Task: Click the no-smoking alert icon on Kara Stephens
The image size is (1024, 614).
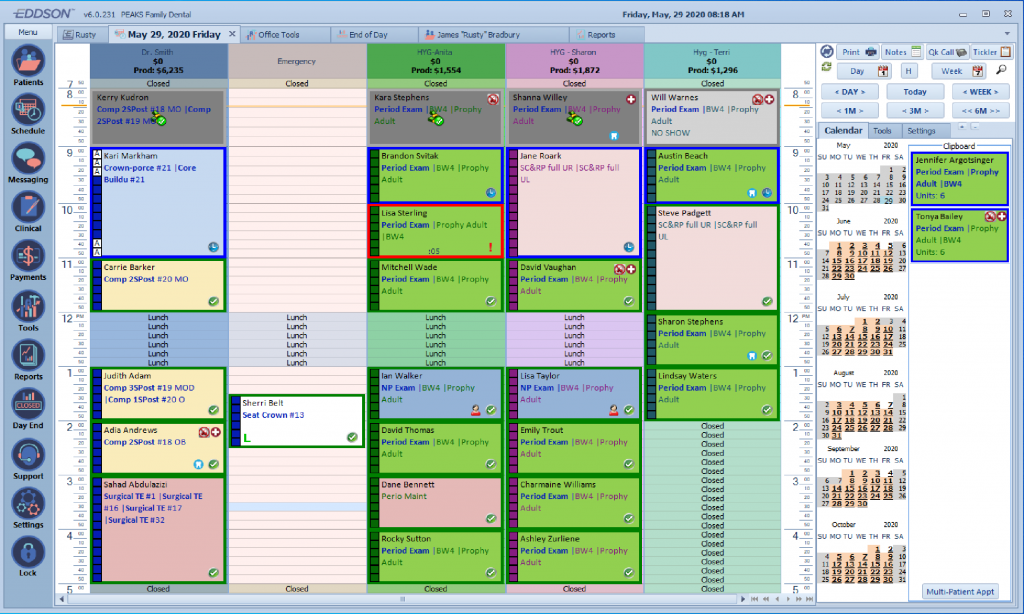Action: (492, 99)
